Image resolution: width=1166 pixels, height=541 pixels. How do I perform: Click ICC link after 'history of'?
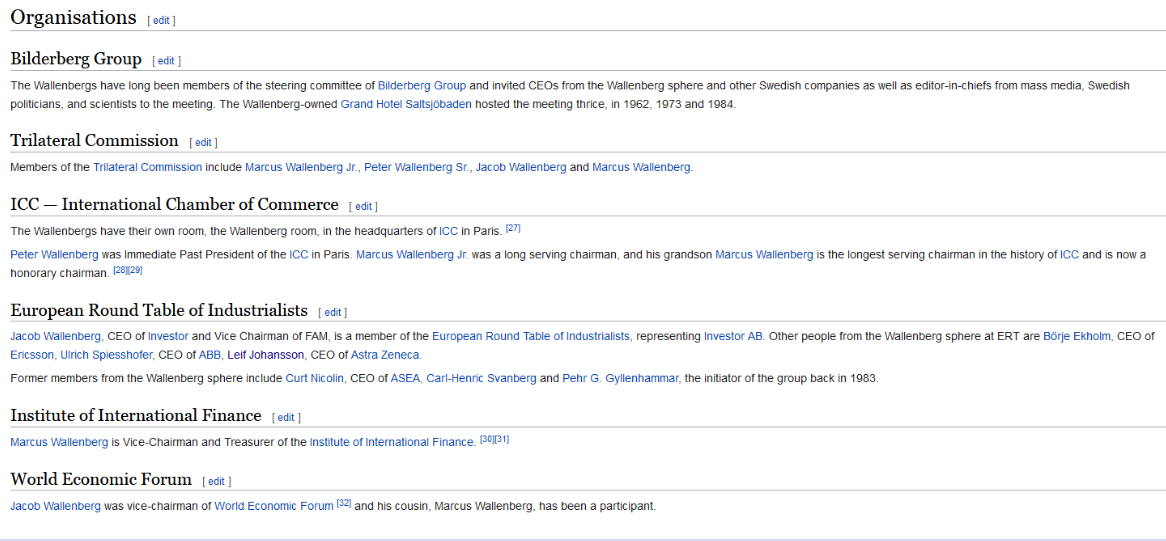coord(1069,255)
